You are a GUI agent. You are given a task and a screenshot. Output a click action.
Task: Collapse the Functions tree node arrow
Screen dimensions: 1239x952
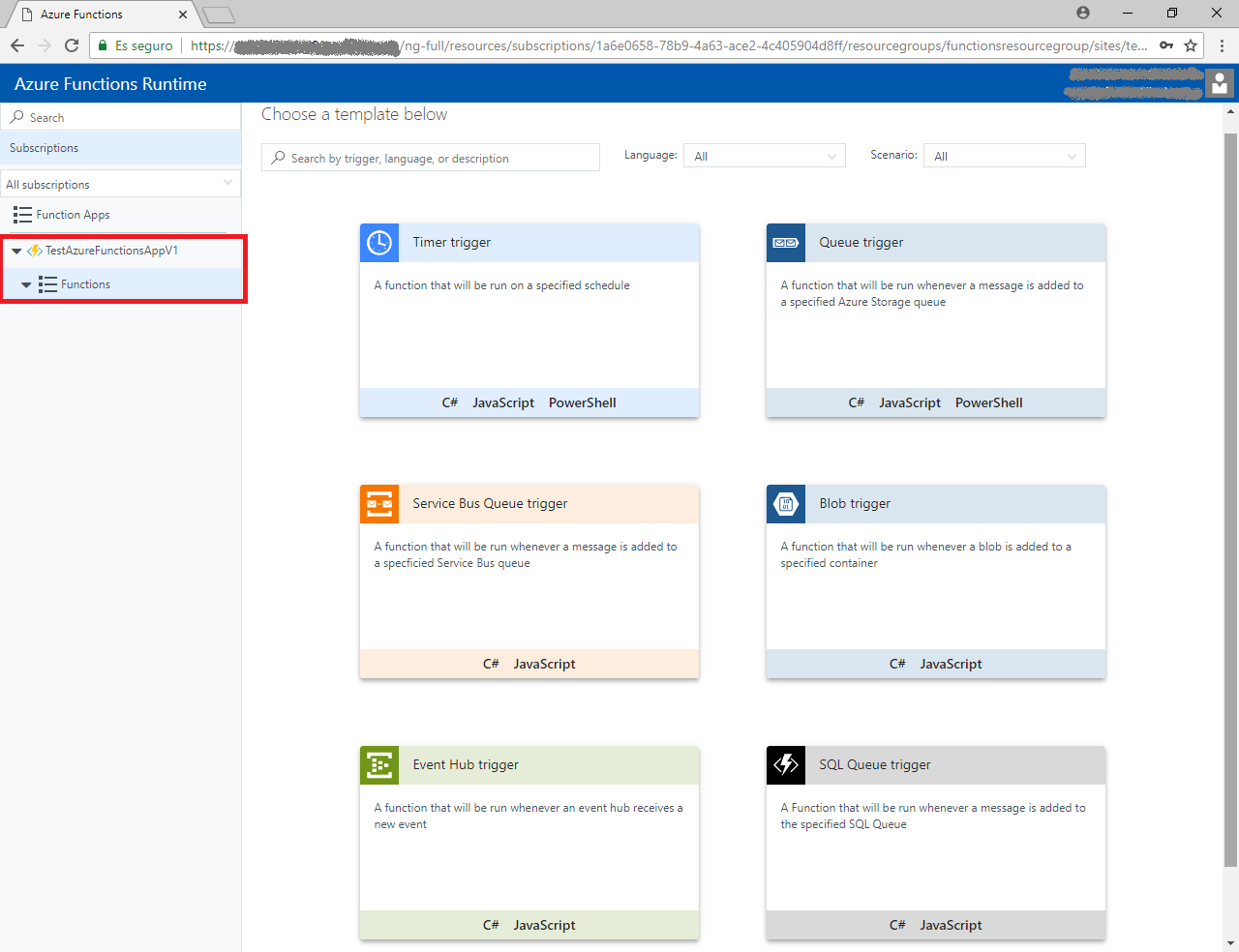click(26, 285)
